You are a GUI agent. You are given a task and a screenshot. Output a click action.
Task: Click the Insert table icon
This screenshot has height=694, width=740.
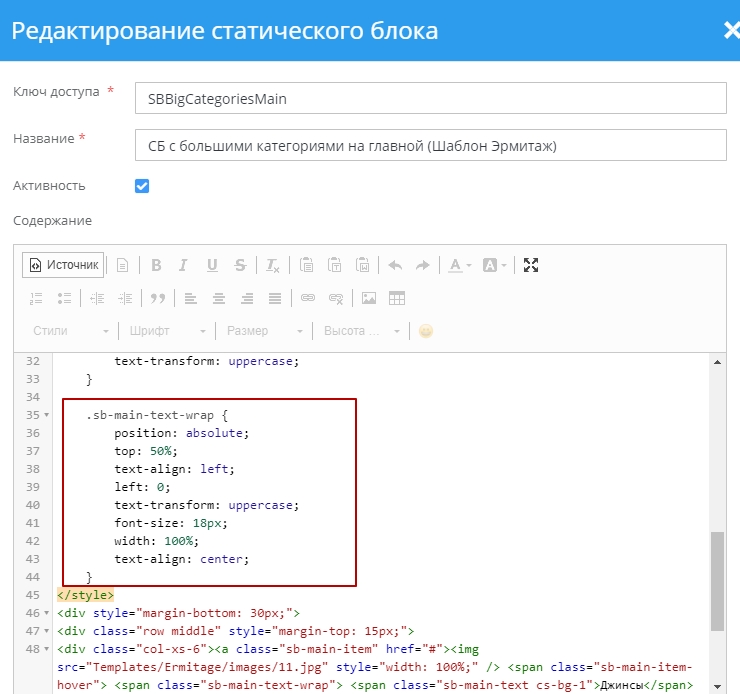point(397,298)
